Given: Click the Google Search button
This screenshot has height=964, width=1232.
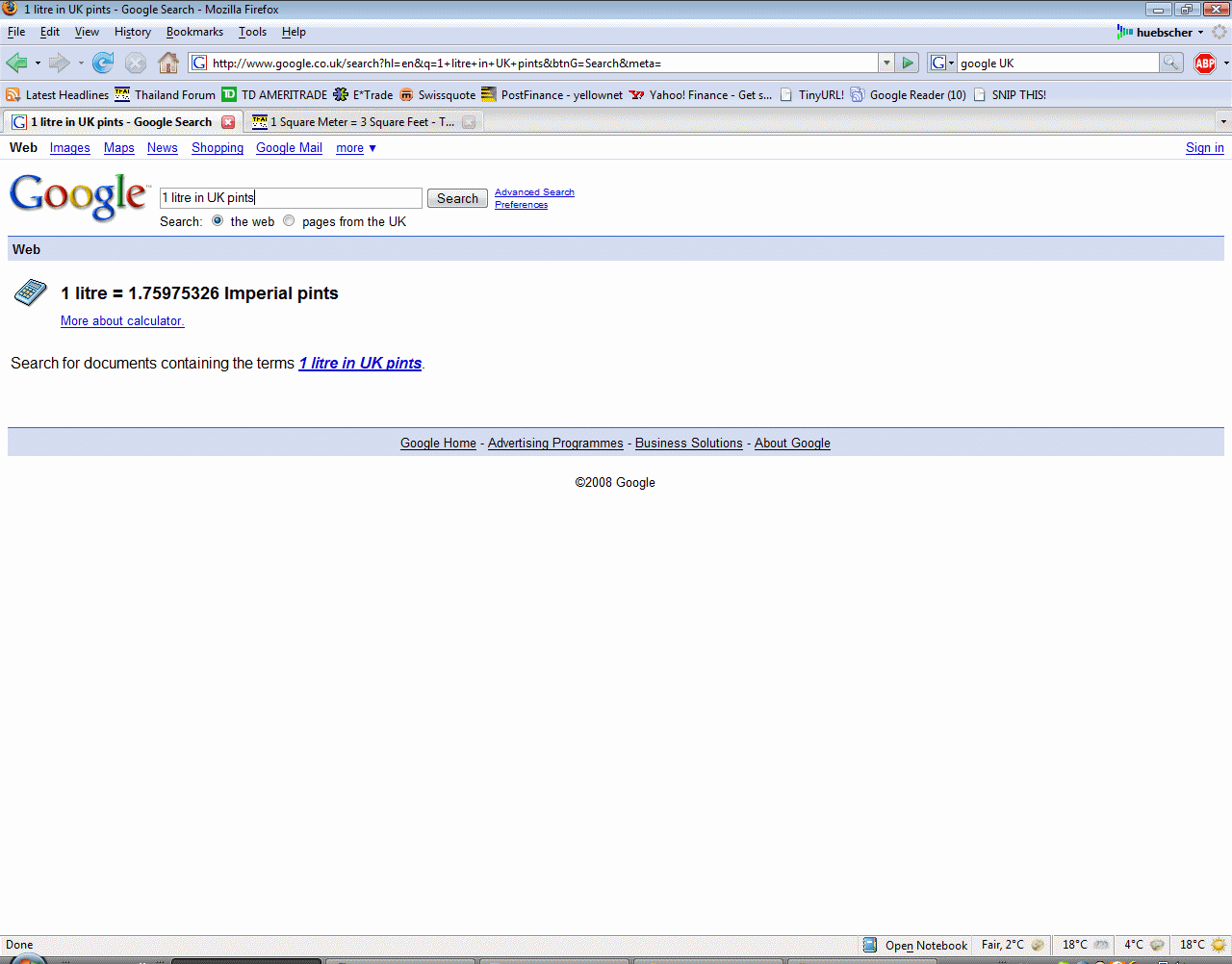Looking at the screenshot, I should pos(457,198).
